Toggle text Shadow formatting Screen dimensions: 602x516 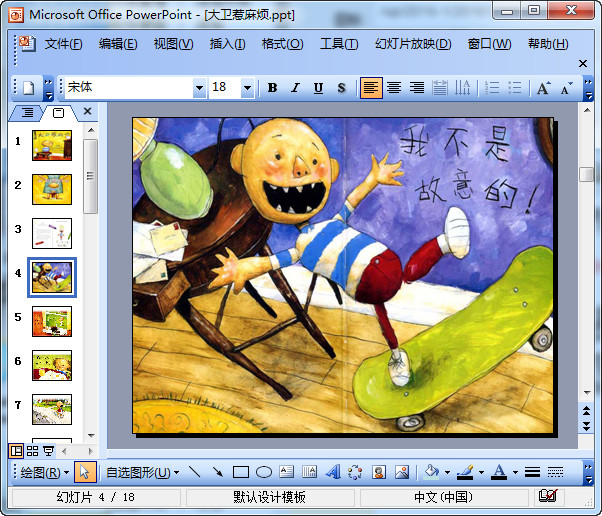click(x=341, y=88)
